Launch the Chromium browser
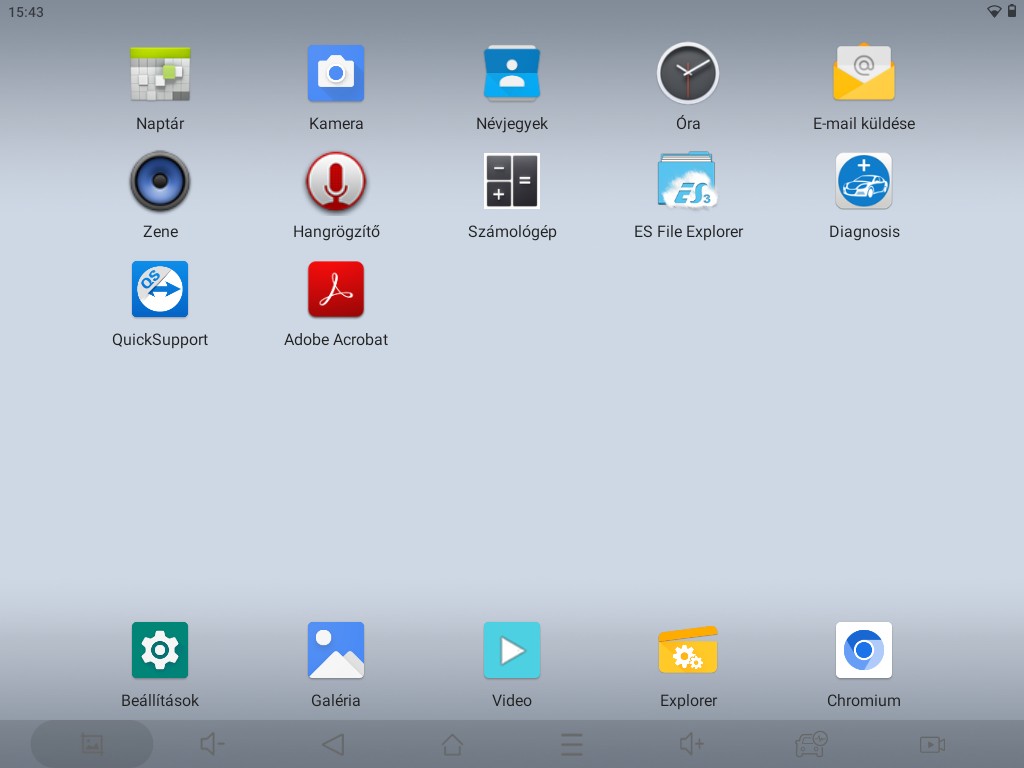The height and width of the screenshot is (768, 1024). (x=864, y=651)
